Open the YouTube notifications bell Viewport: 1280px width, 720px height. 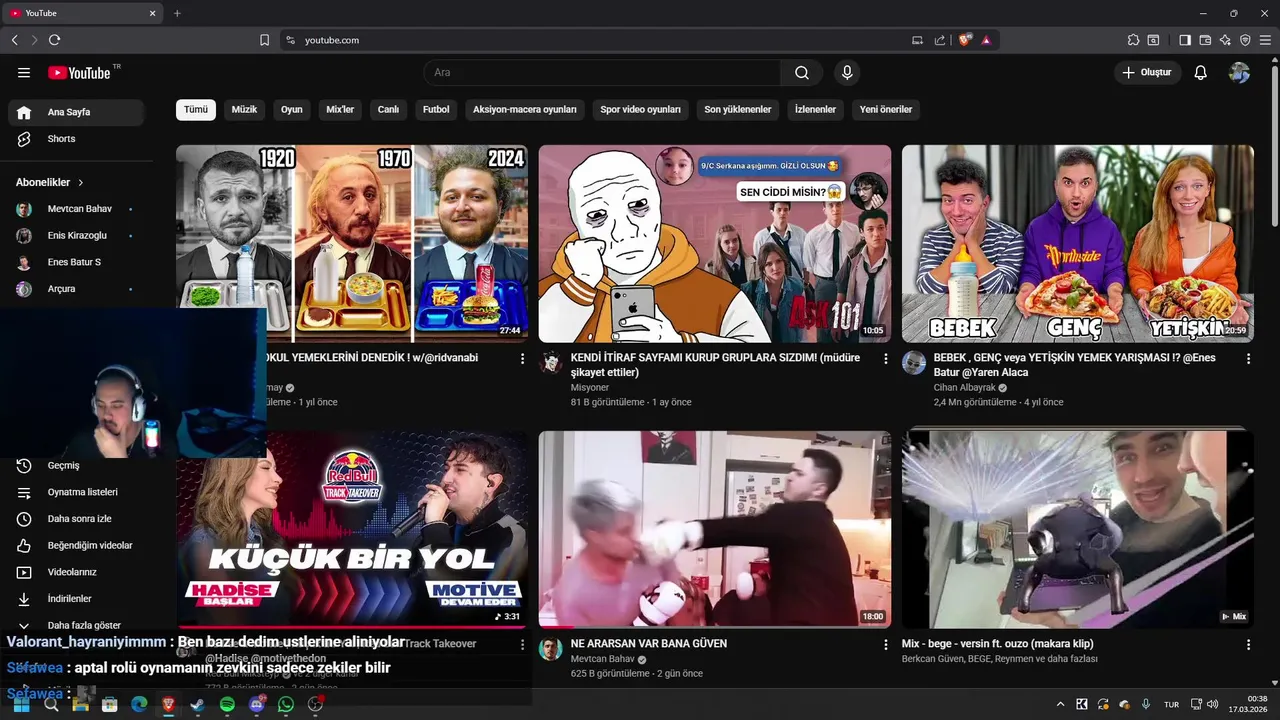(x=1201, y=73)
